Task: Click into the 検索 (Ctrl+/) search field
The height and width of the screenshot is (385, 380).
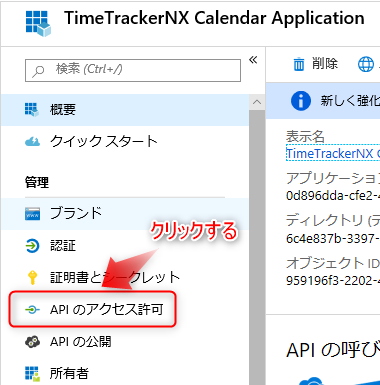Action: coord(133,70)
